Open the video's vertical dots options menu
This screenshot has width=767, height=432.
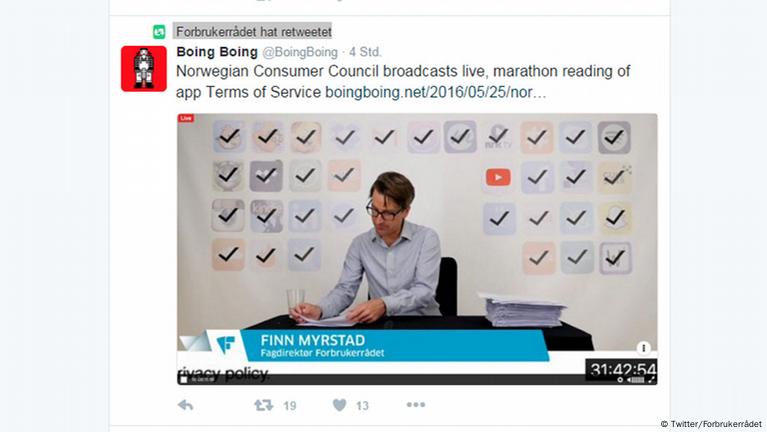pyautogui.click(x=643, y=348)
